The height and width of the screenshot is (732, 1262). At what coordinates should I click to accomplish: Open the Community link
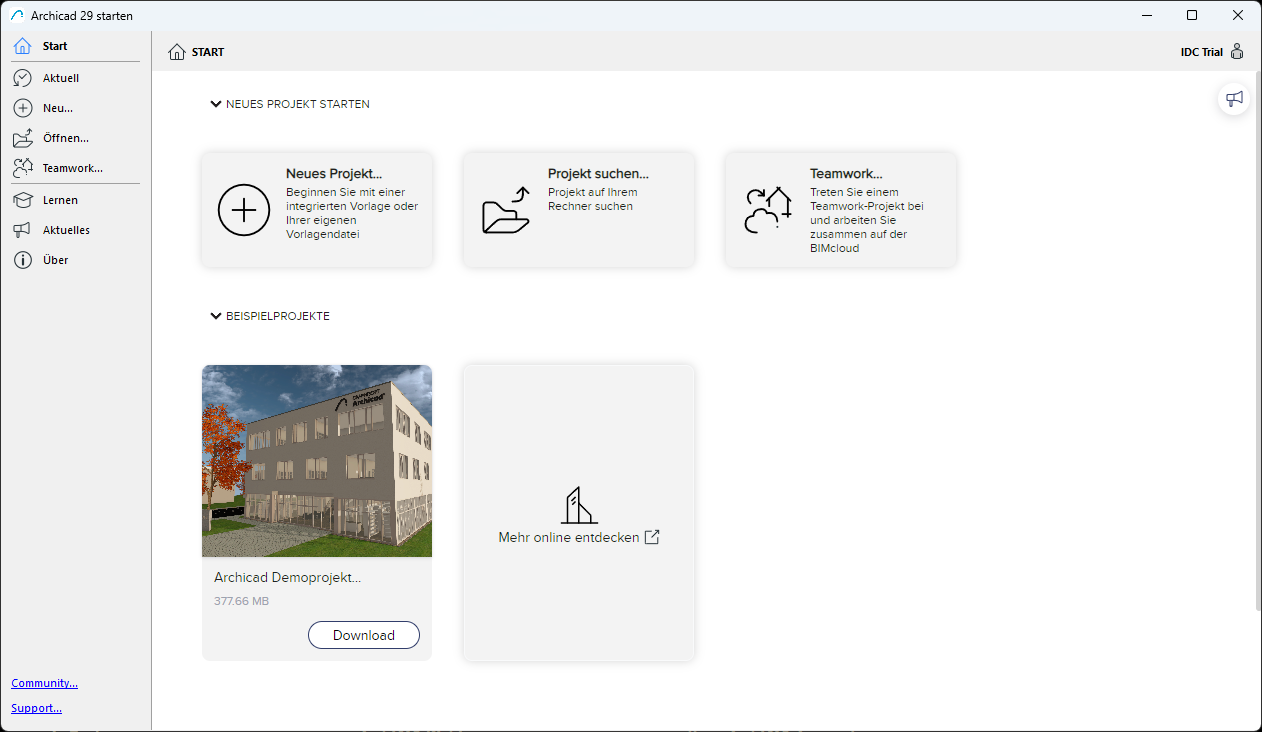tap(44, 683)
